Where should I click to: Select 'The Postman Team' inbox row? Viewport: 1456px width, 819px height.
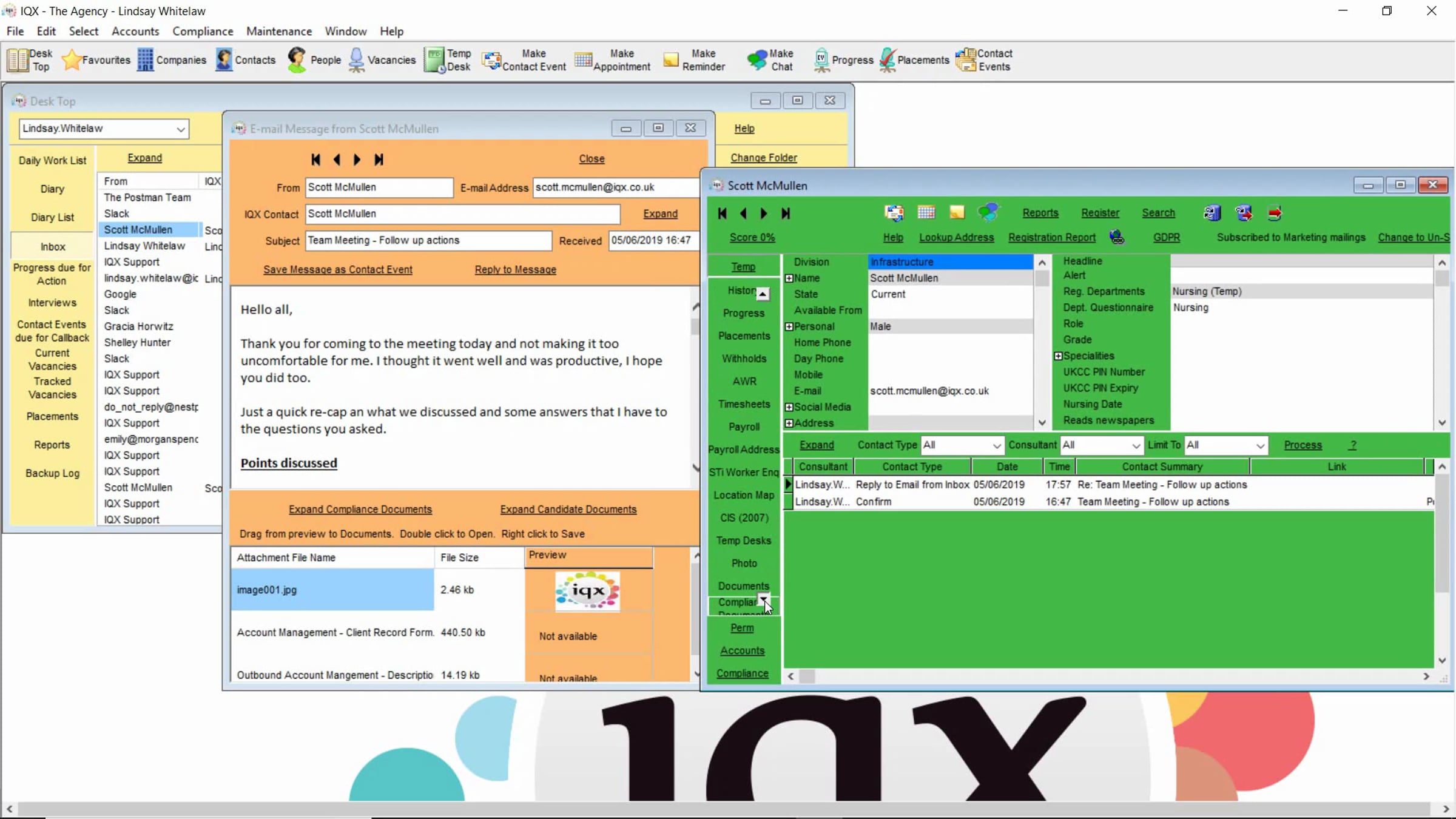[150, 198]
